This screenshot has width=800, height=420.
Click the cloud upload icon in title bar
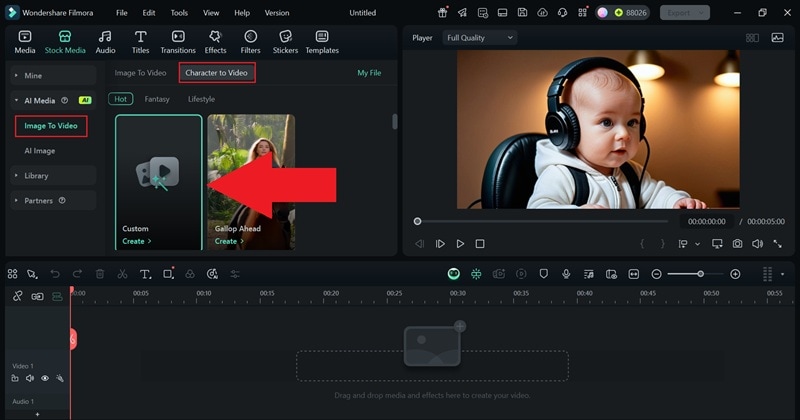542,13
